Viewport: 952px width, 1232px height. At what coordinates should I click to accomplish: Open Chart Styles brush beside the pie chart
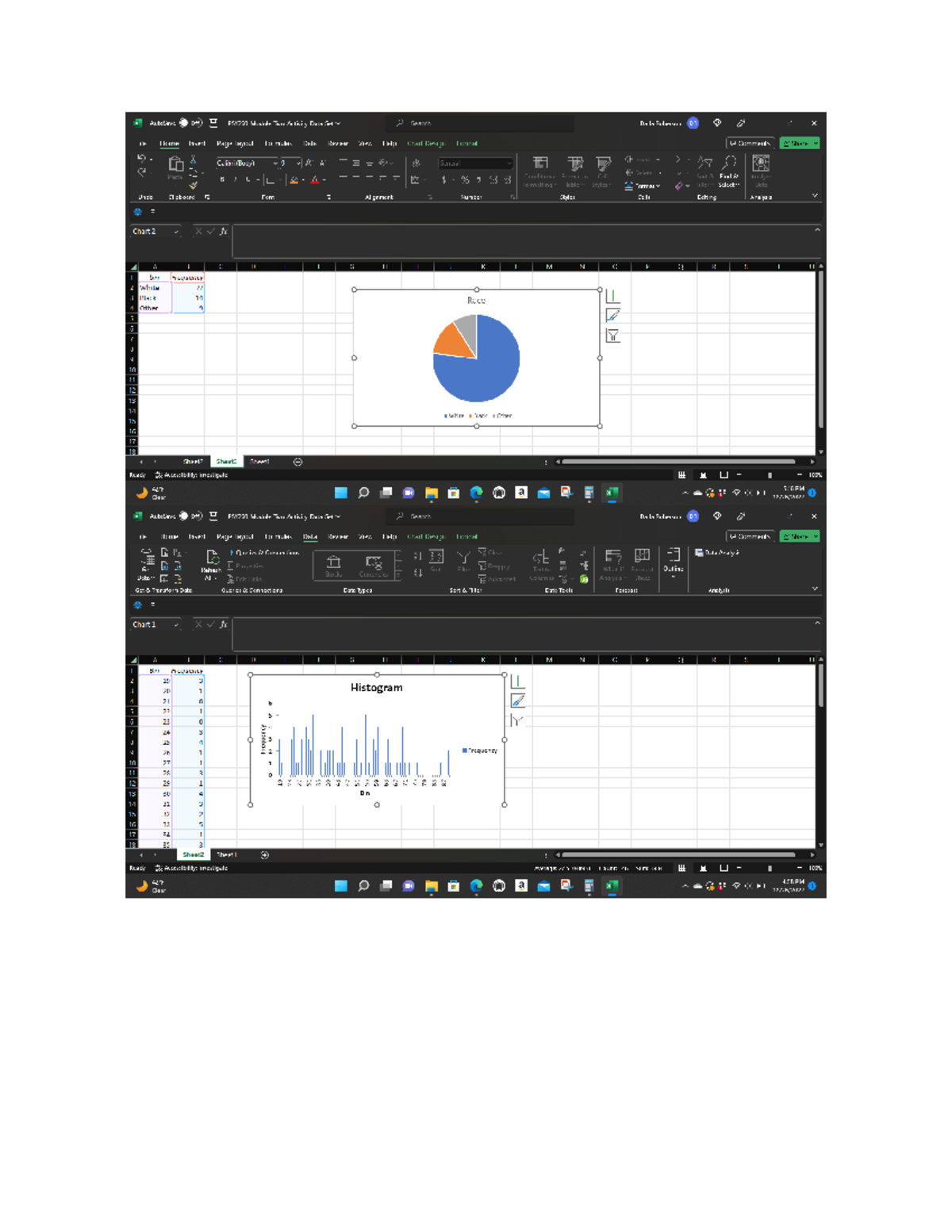612,316
